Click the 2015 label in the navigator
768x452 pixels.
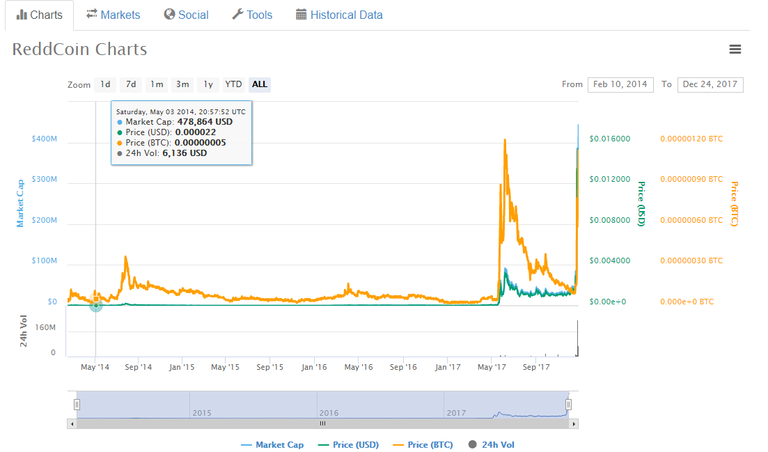click(x=202, y=413)
